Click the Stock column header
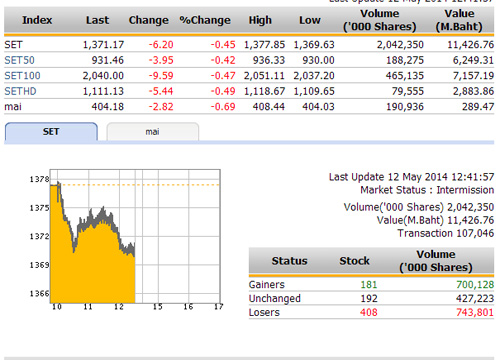The image size is (500, 360). click(354, 261)
